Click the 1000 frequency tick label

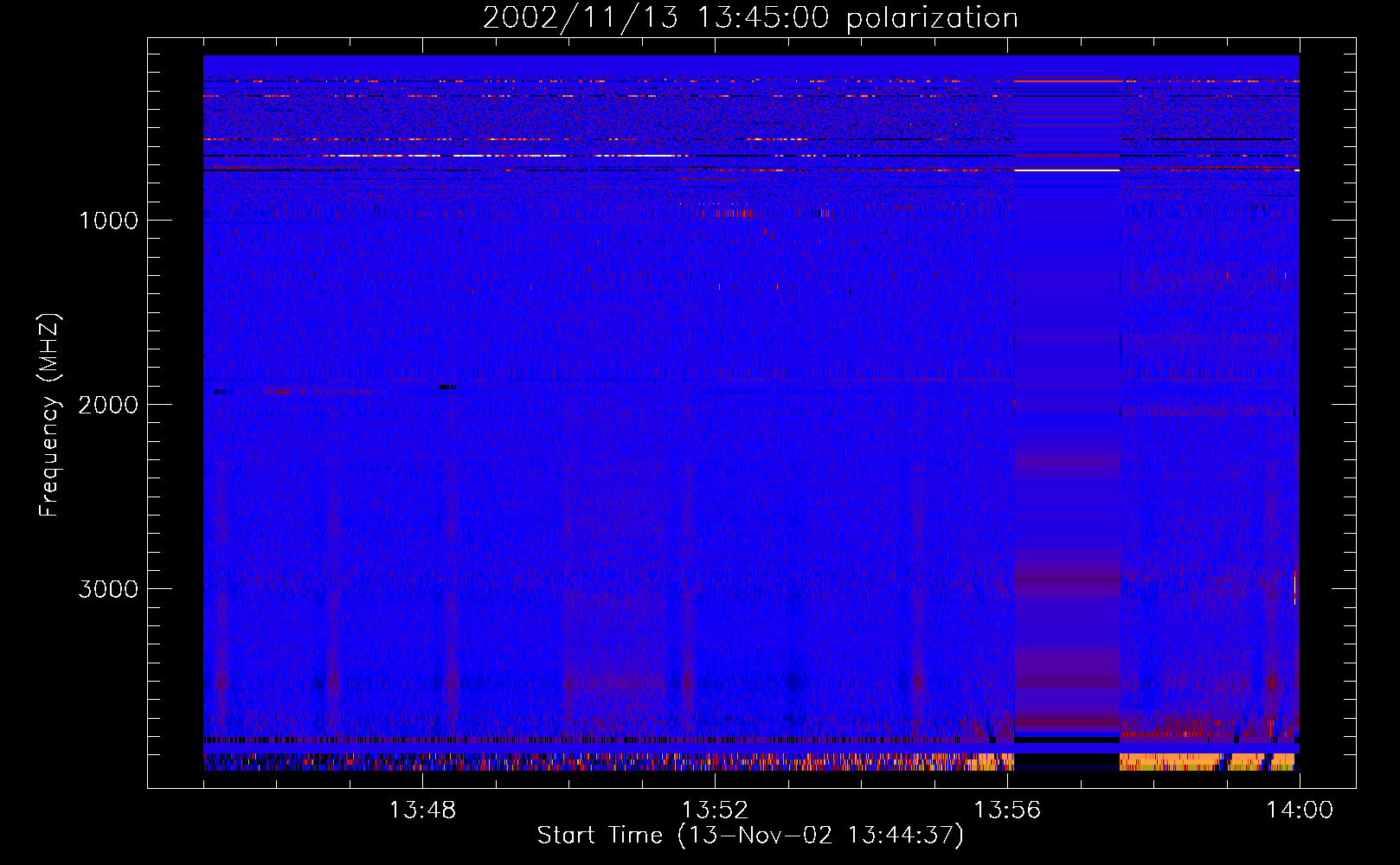point(108,221)
